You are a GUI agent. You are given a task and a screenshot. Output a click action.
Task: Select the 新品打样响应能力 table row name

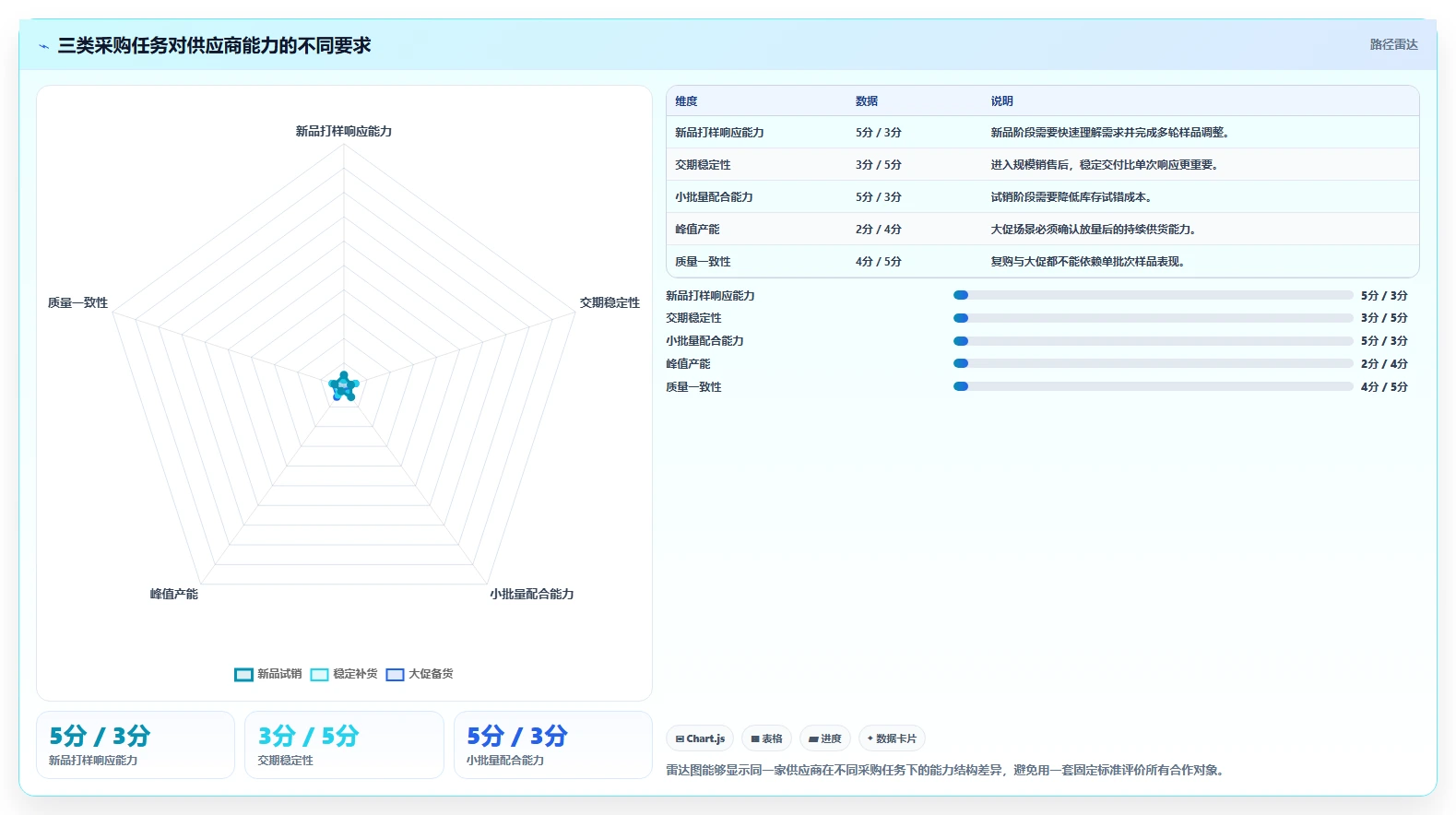pyautogui.click(x=719, y=133)
